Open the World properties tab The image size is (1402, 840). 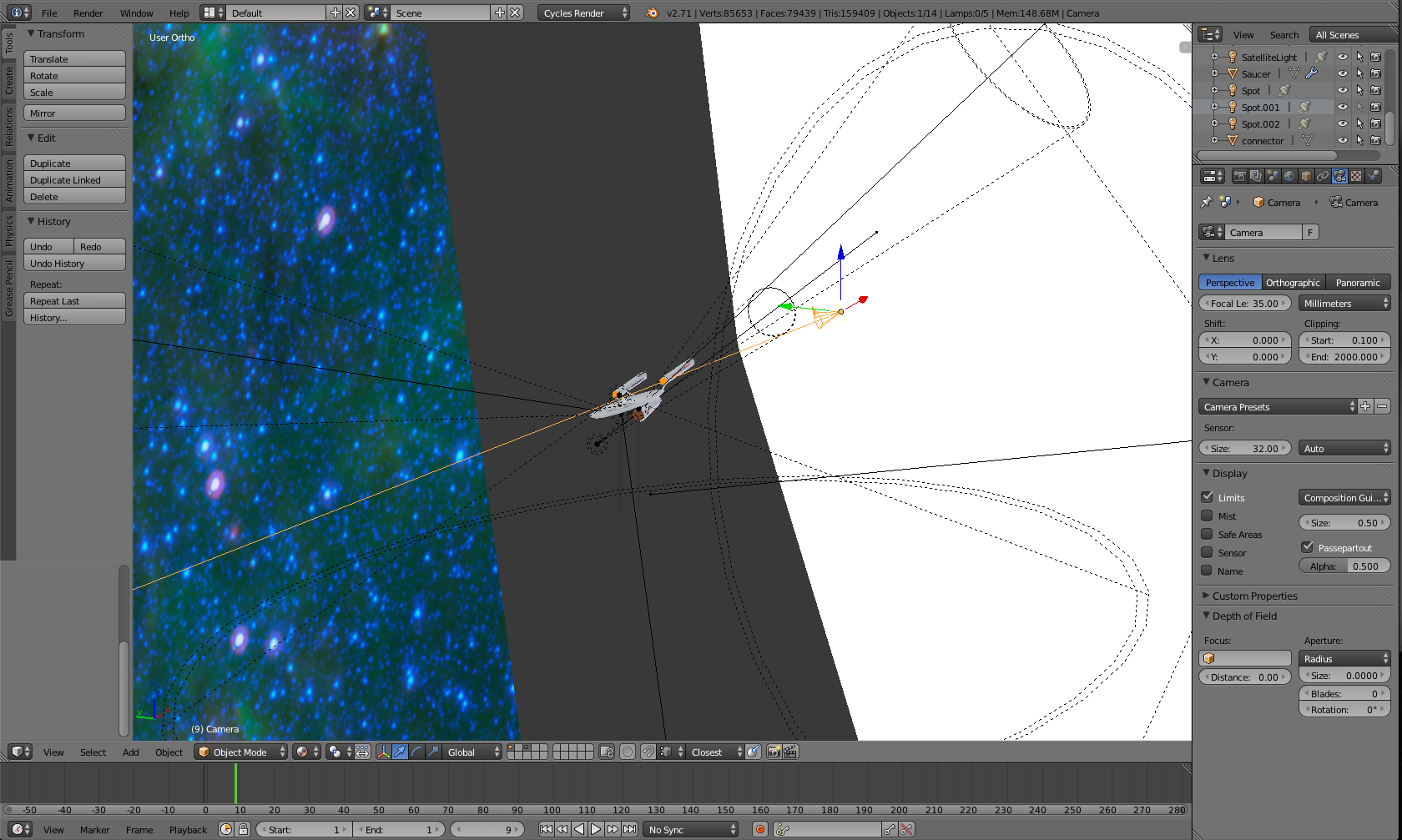click(x=1289, y=176)
